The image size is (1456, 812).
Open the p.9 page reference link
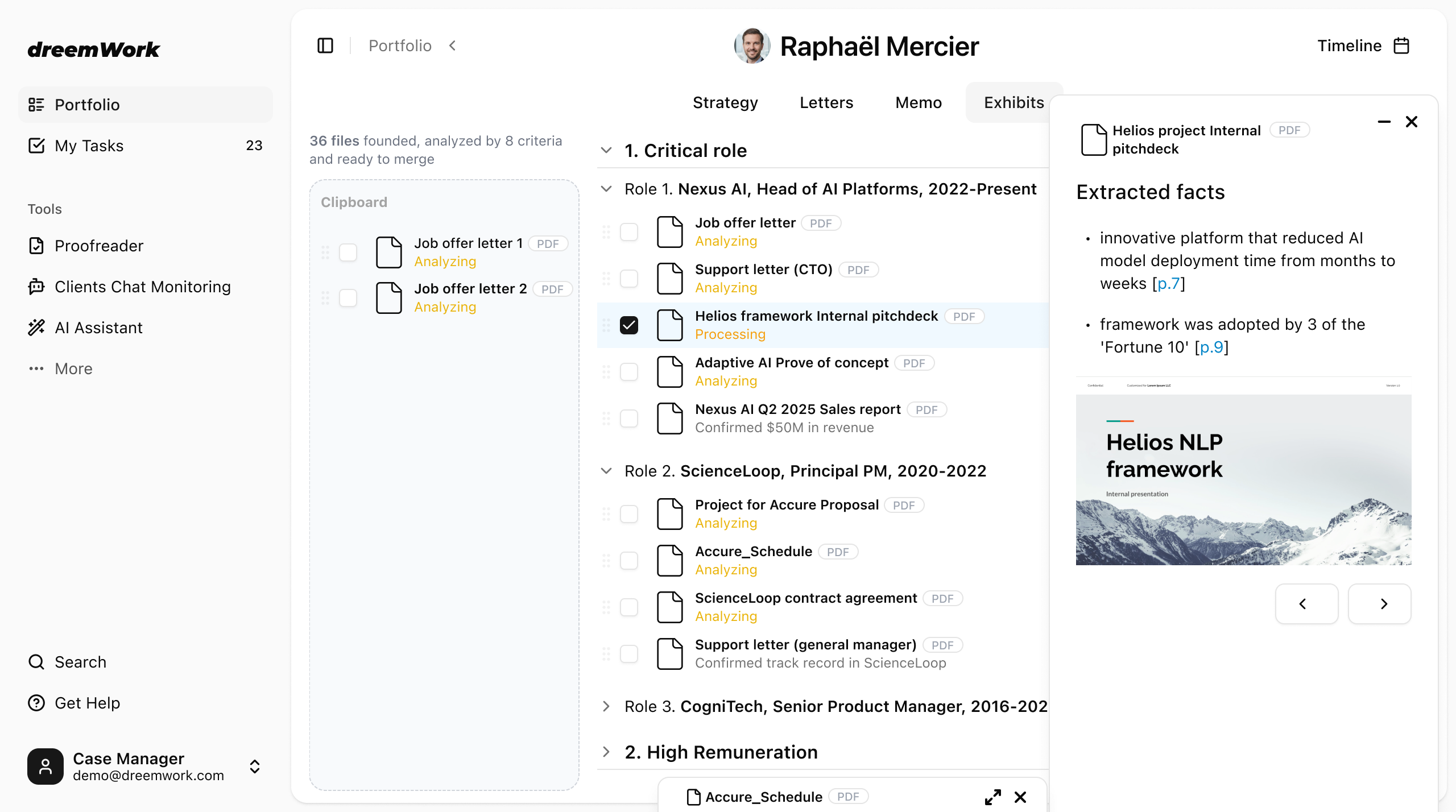point(1211,347)
